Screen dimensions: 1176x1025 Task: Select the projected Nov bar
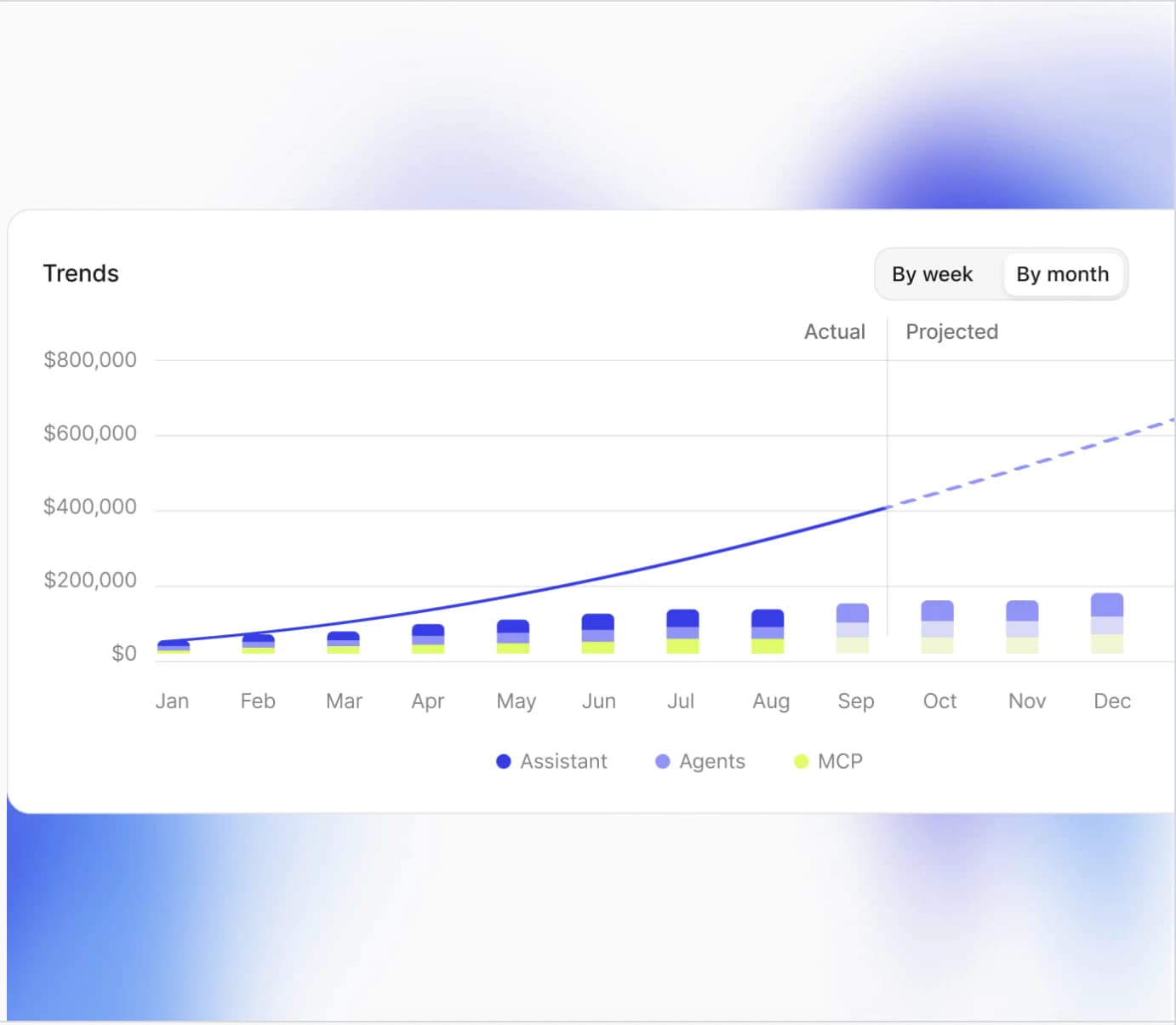point(1022,627)
